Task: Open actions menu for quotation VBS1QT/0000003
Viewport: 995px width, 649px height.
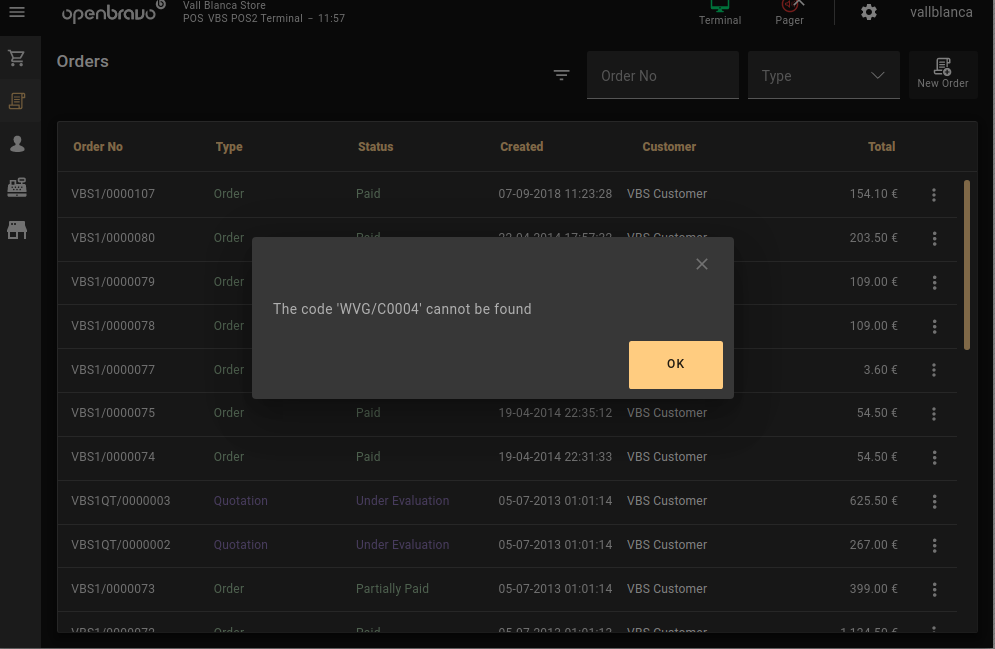Action: pos(934,502)
